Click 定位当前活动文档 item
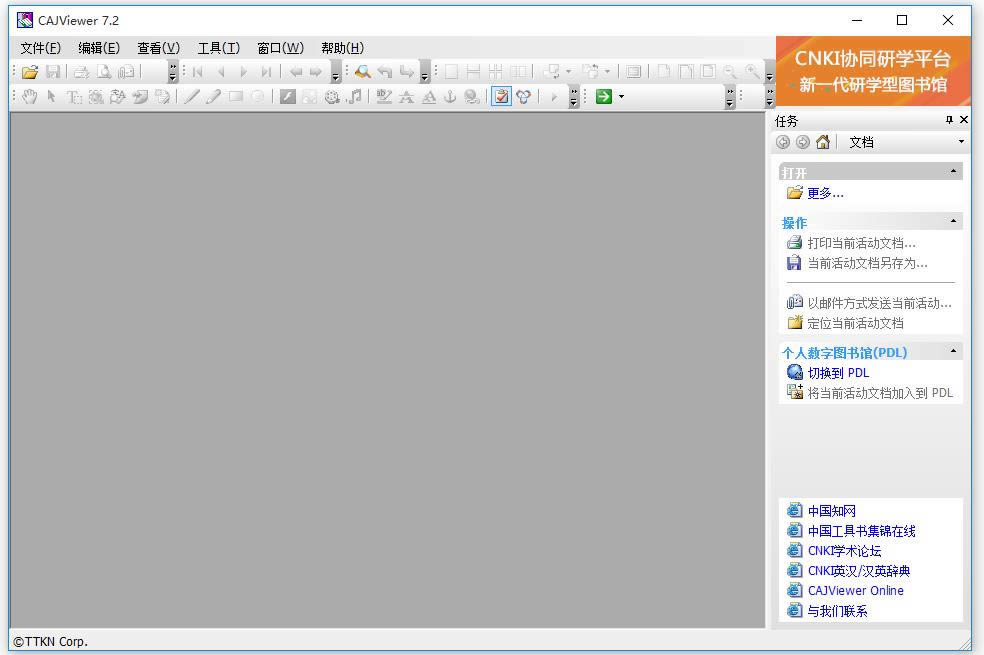 [x=855, y=324]
